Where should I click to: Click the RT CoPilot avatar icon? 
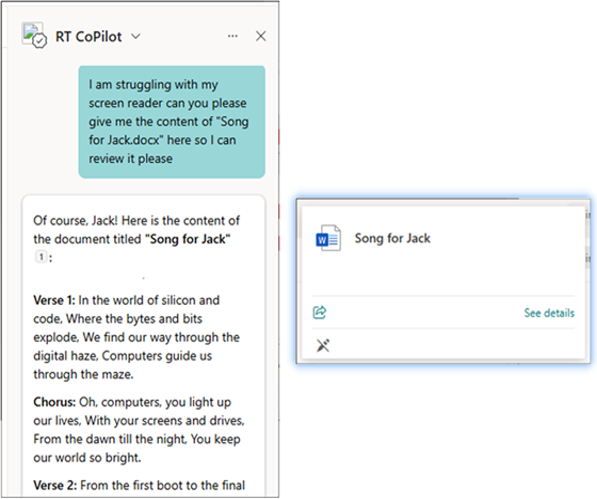34,35
